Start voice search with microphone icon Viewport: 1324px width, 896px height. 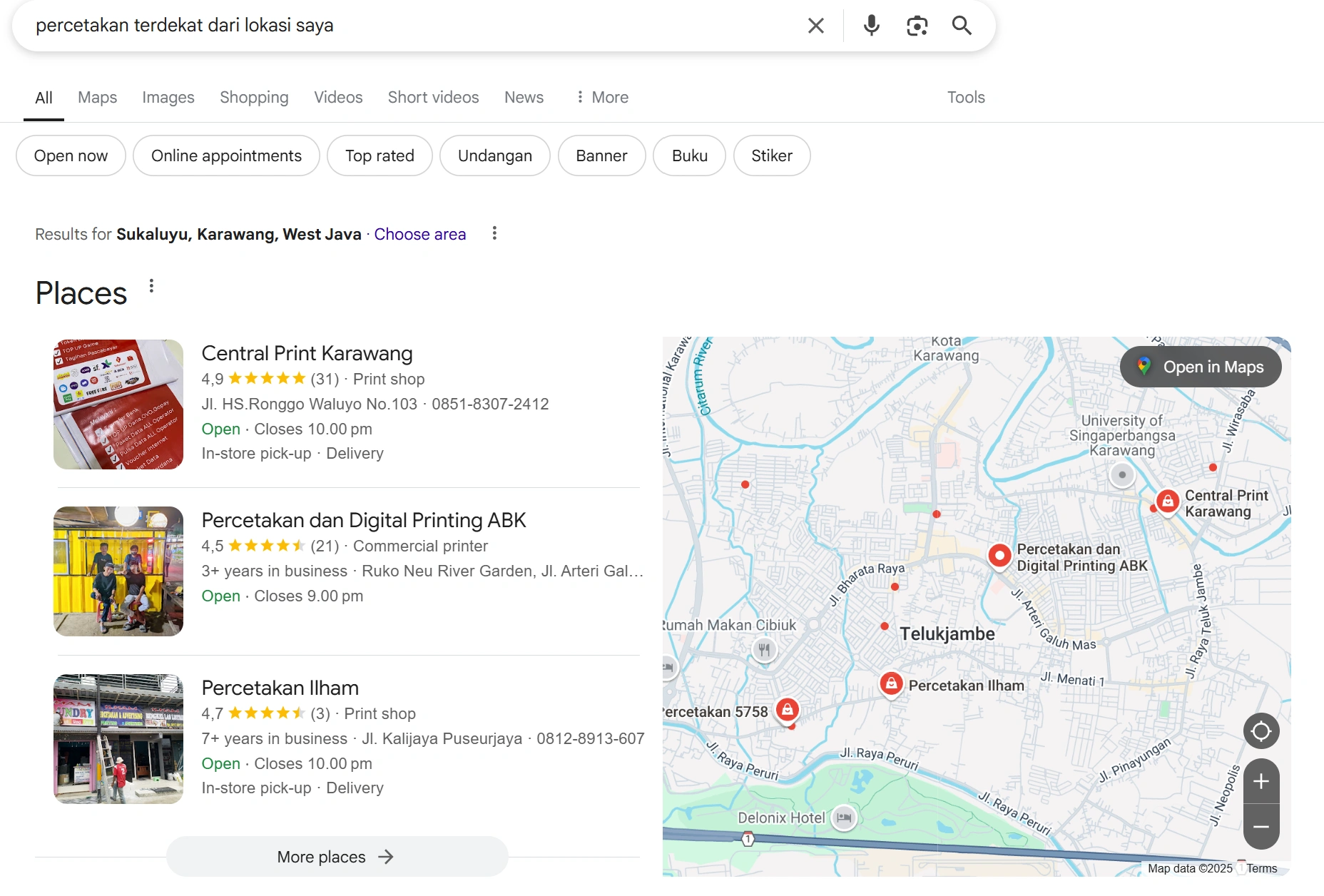(x=871, y=26)
